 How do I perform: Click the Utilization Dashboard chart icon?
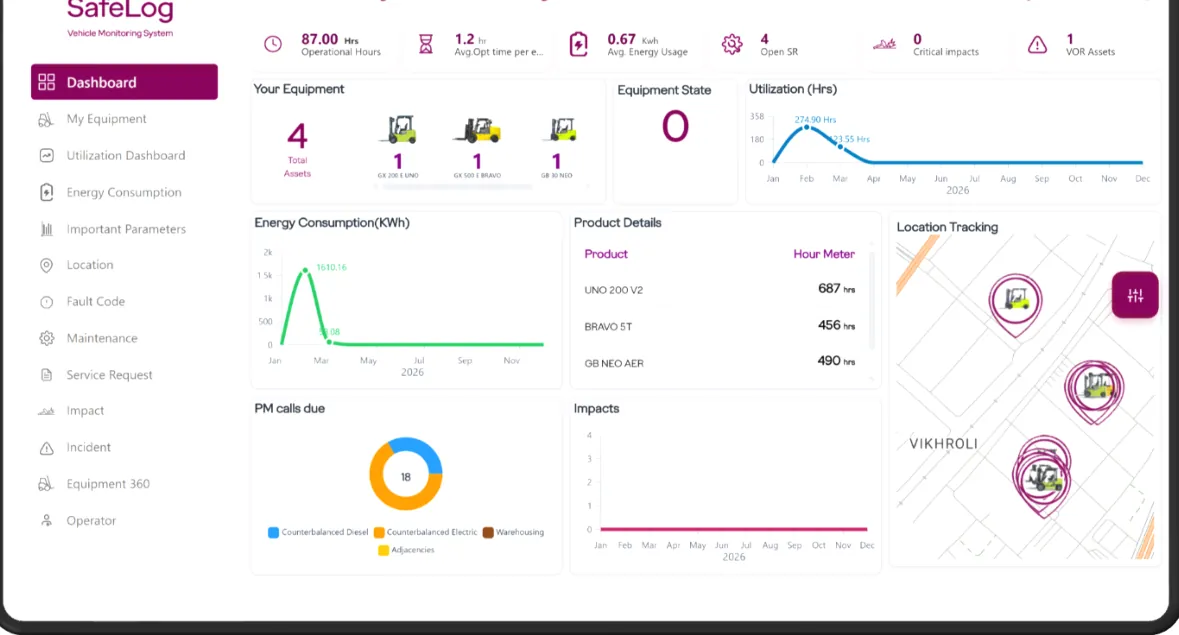47,156
